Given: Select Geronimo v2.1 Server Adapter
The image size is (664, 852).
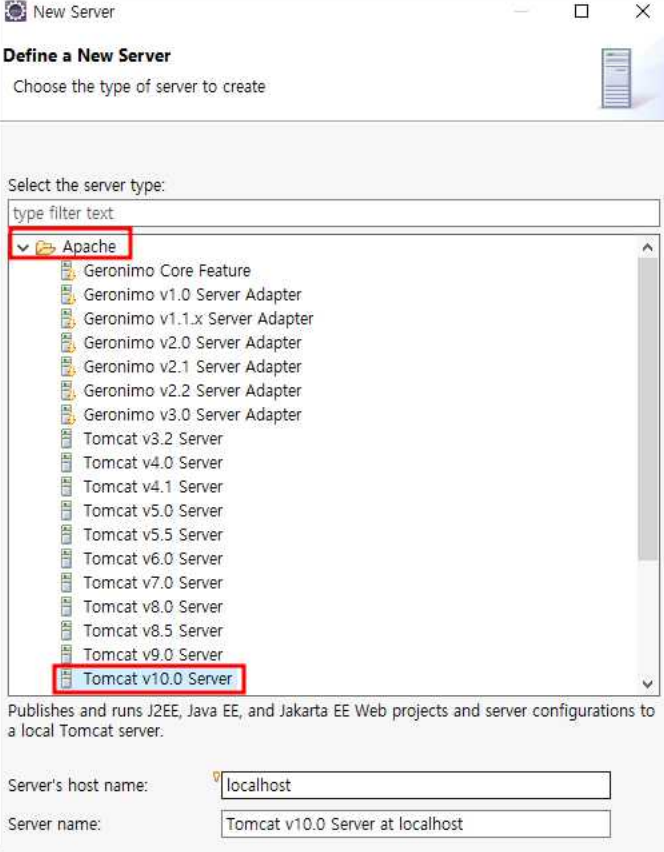Looking at the screenshot, I should pos(192,367).
